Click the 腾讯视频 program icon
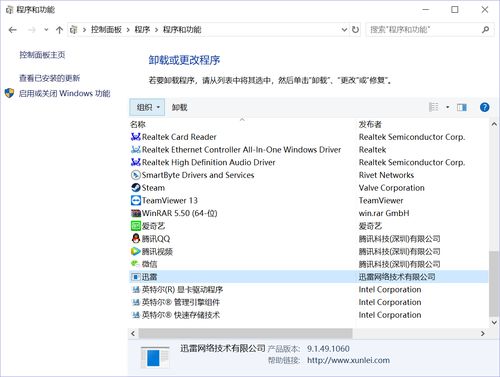The width and height of the screenshot is (500, 377). point(136,251)
